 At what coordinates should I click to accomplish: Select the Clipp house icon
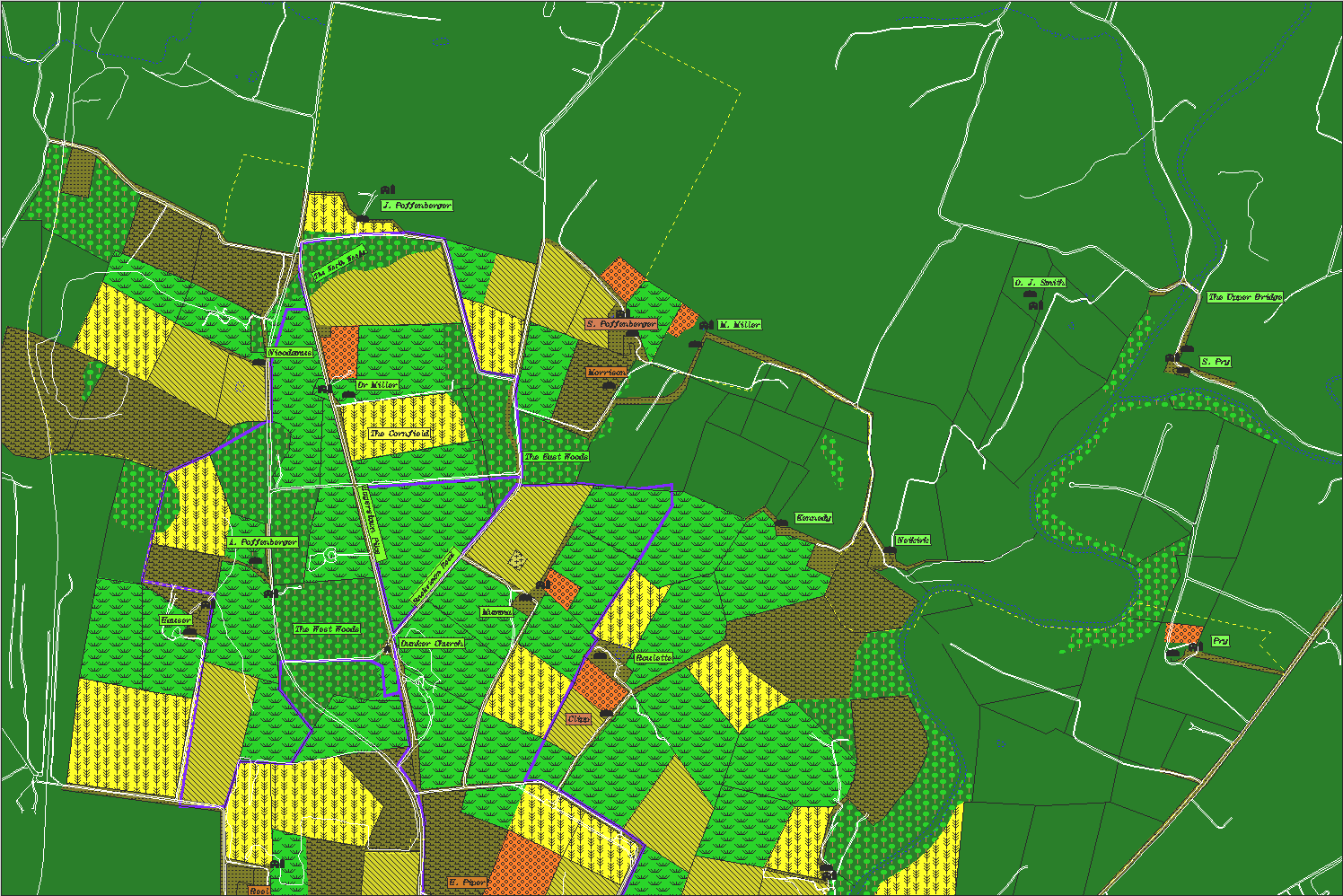tap(606, 713)
